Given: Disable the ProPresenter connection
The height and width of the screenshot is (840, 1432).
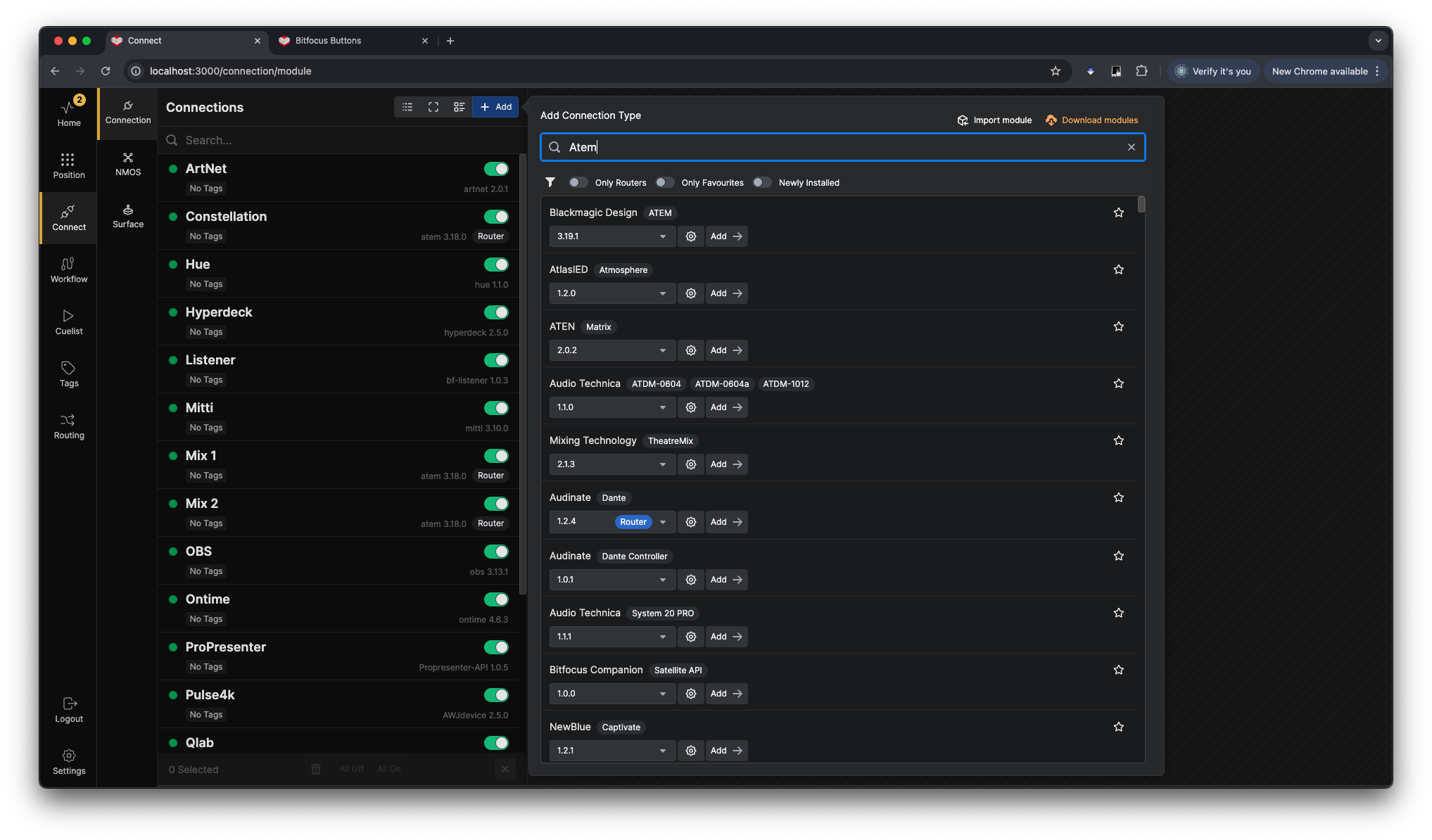Looking at the screenshot, I should [496, 647].
